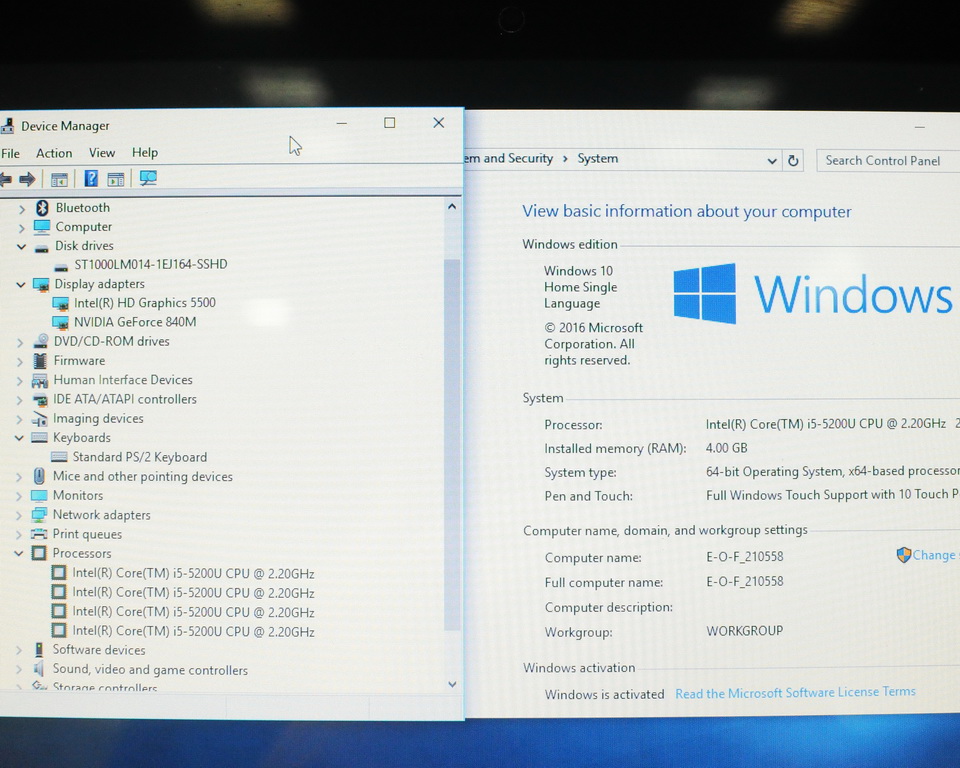Screen dimensions: 960x768
Task: Click the Software devices icon
Action: pyautogui.click(x=39, y=650)
